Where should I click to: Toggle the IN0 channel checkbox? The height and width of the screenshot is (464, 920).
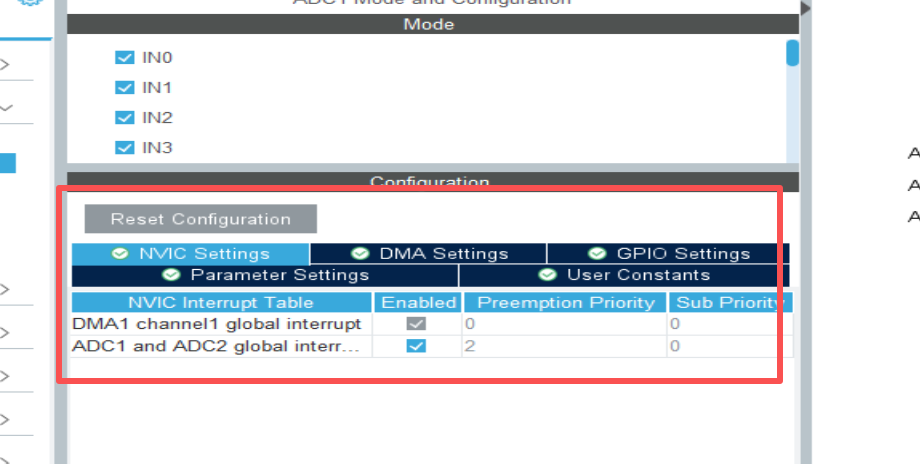125,58
